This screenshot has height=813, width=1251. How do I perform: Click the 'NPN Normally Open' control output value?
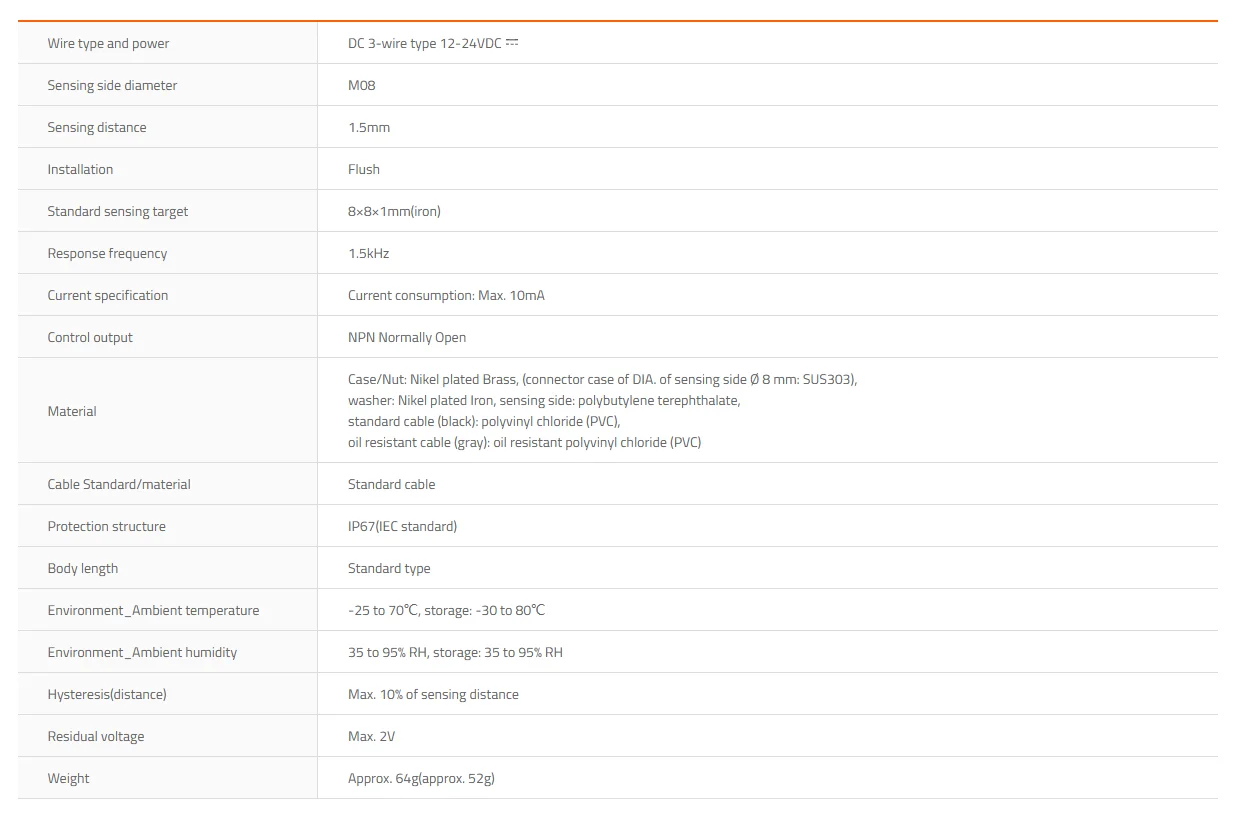407,337
